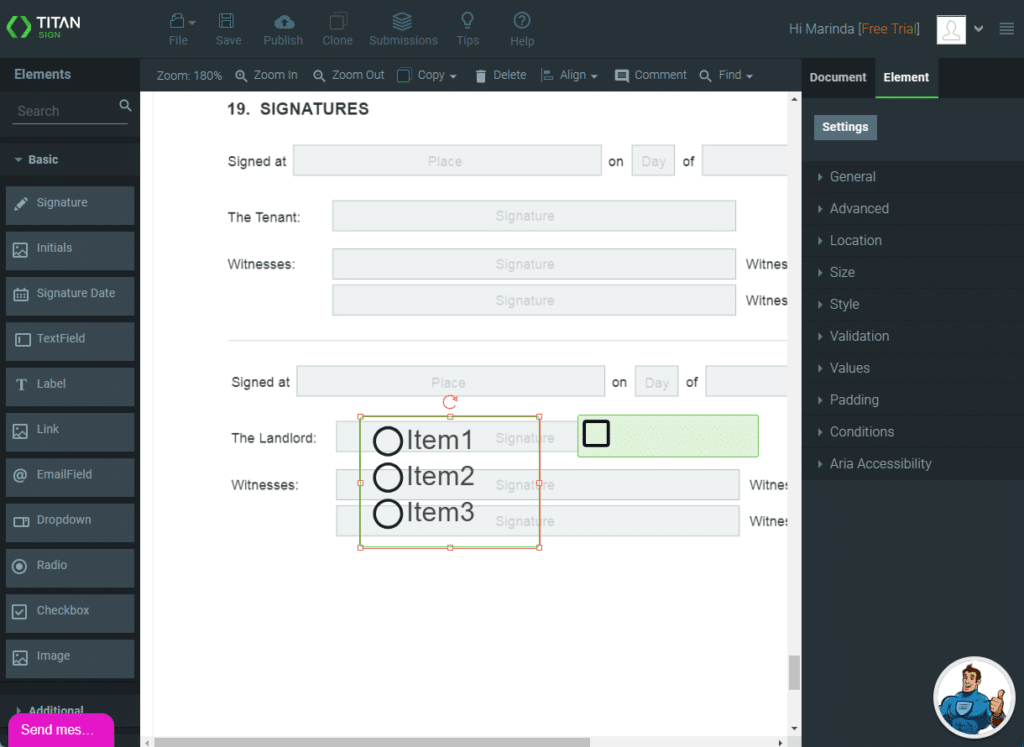The width and height of the screenshot is (1024, 747).
Task: Click the Settings button
Action: pyautogui.click(x=845, y=127)
